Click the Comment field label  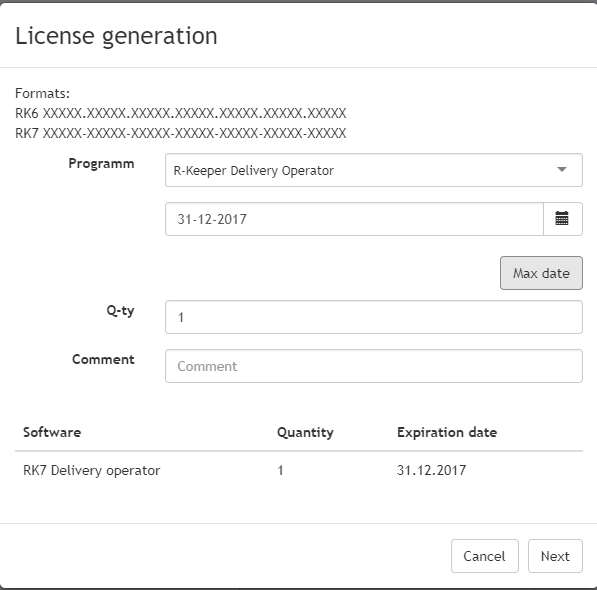[103, 359]
